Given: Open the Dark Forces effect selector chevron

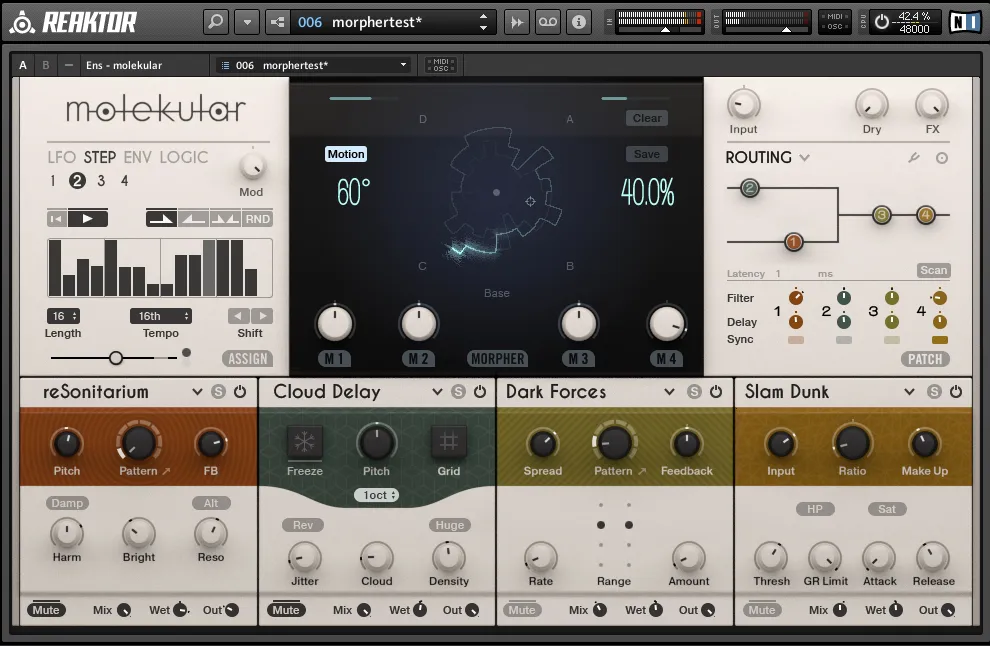Looking at the screenshot, I should tap(669, 392).
